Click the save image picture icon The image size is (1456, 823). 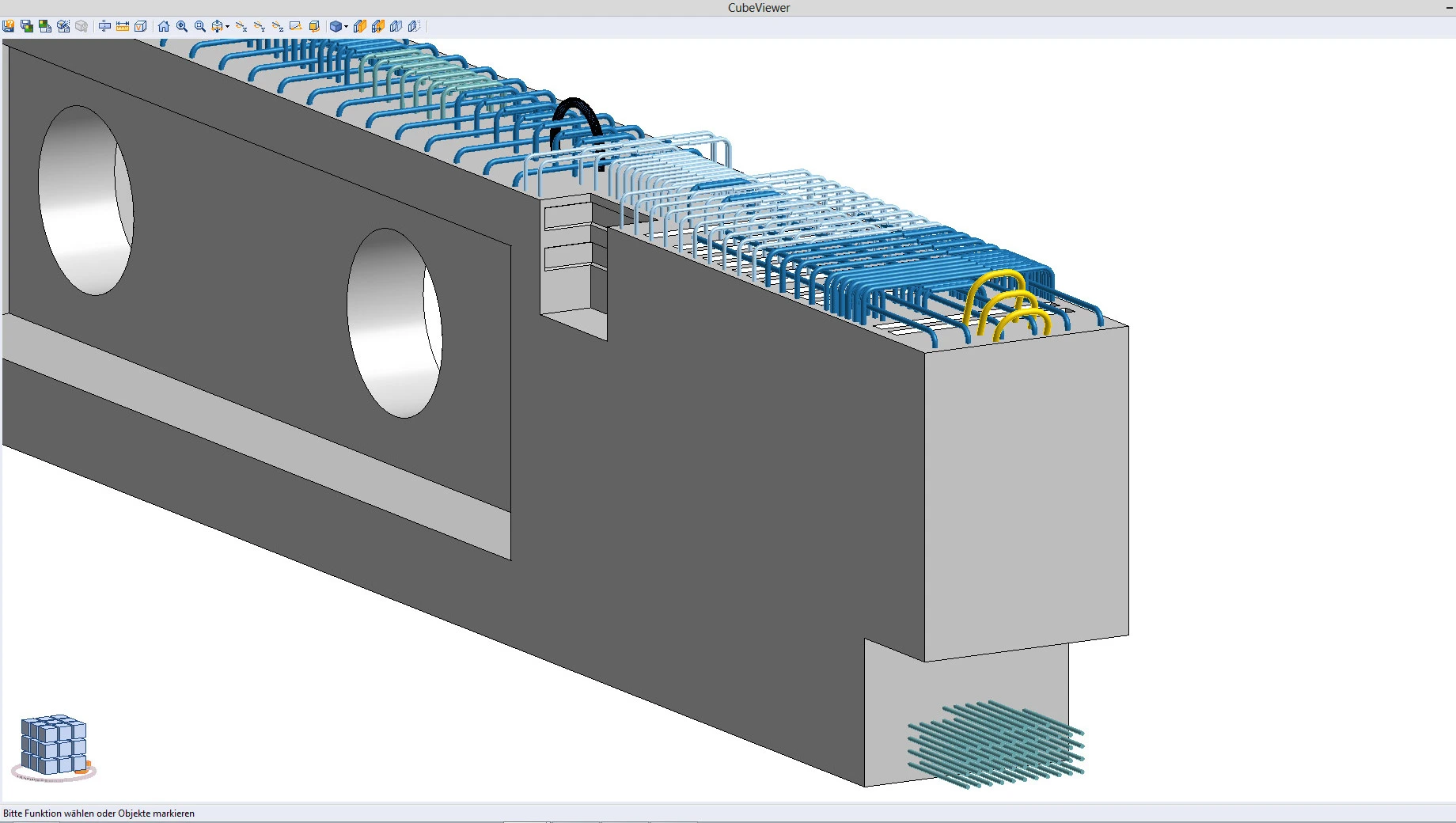(45, 26)
